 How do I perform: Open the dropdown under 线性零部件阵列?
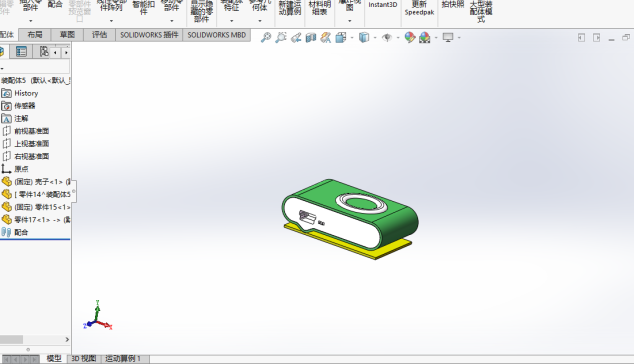click(111, 21)
